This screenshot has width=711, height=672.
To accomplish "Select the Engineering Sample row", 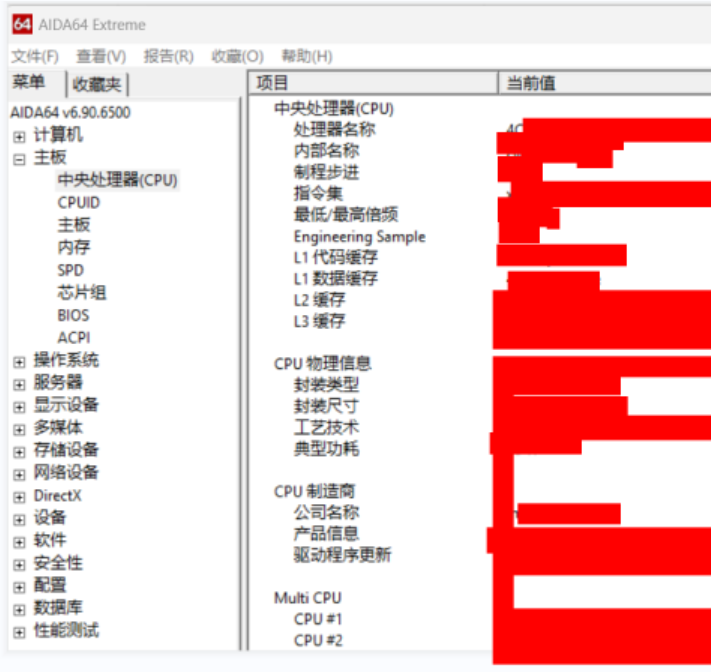I will [360, 237].
